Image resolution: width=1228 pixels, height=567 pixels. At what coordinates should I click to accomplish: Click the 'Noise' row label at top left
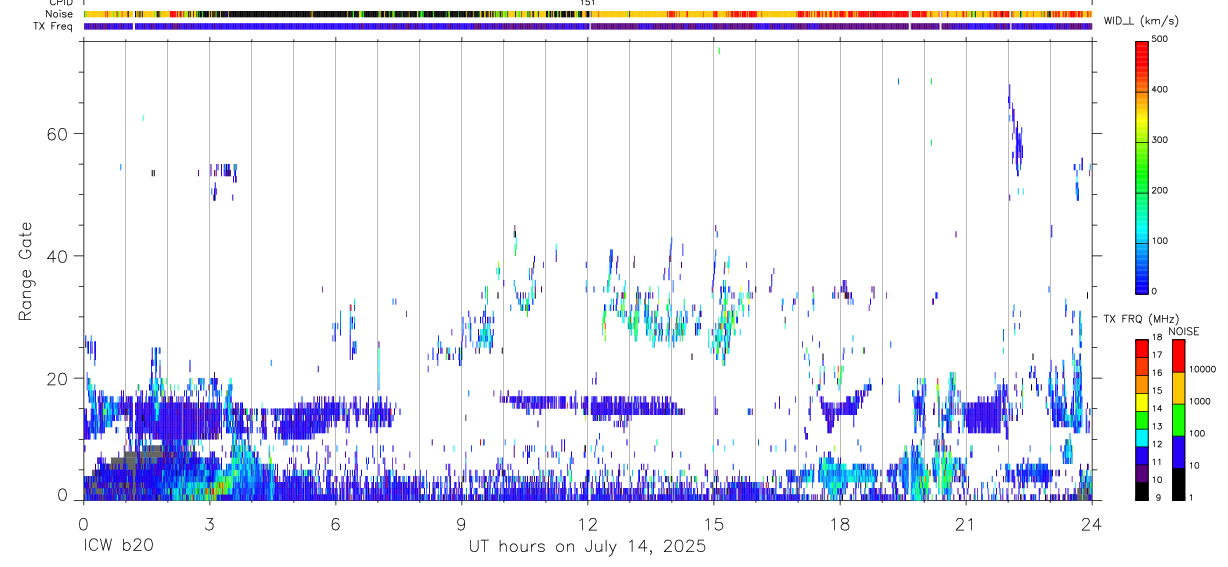coord(61,14)
